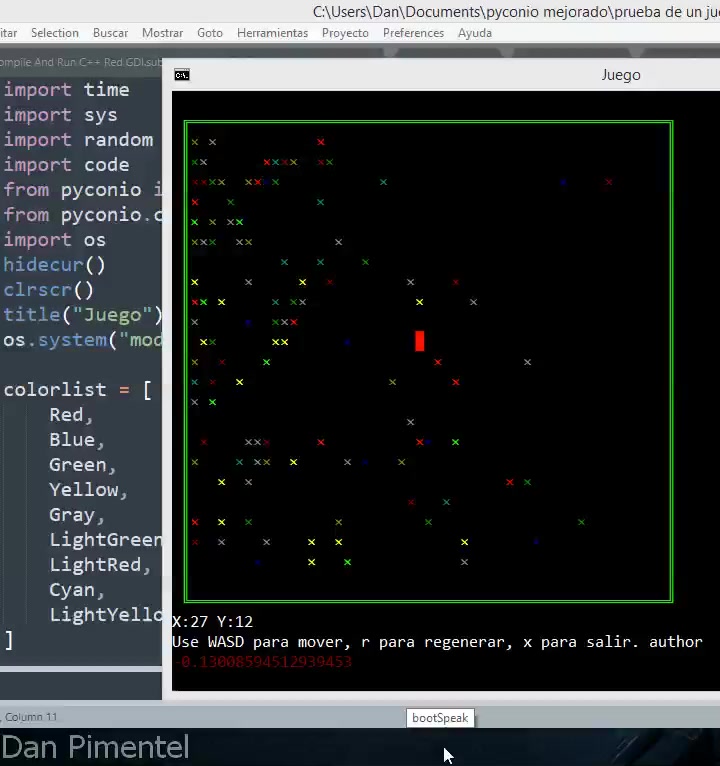Click the 'LightRed,' list entry in code
Viewport: 720px width, 766px height.
(x=100, y=565)
